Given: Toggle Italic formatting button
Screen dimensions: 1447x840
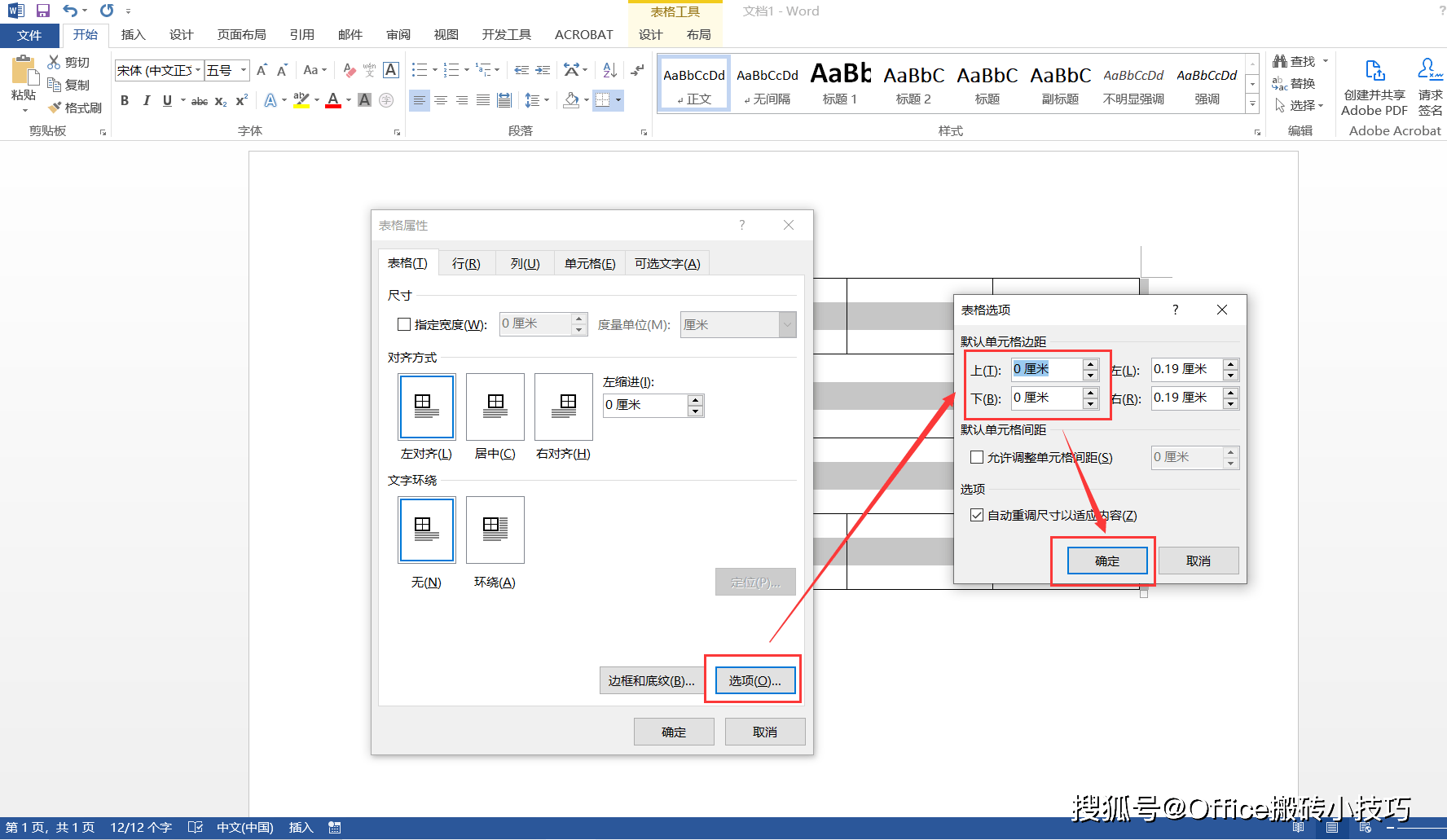Looking at the screenshot, I should pyautogui.click(x=146, y=100).
